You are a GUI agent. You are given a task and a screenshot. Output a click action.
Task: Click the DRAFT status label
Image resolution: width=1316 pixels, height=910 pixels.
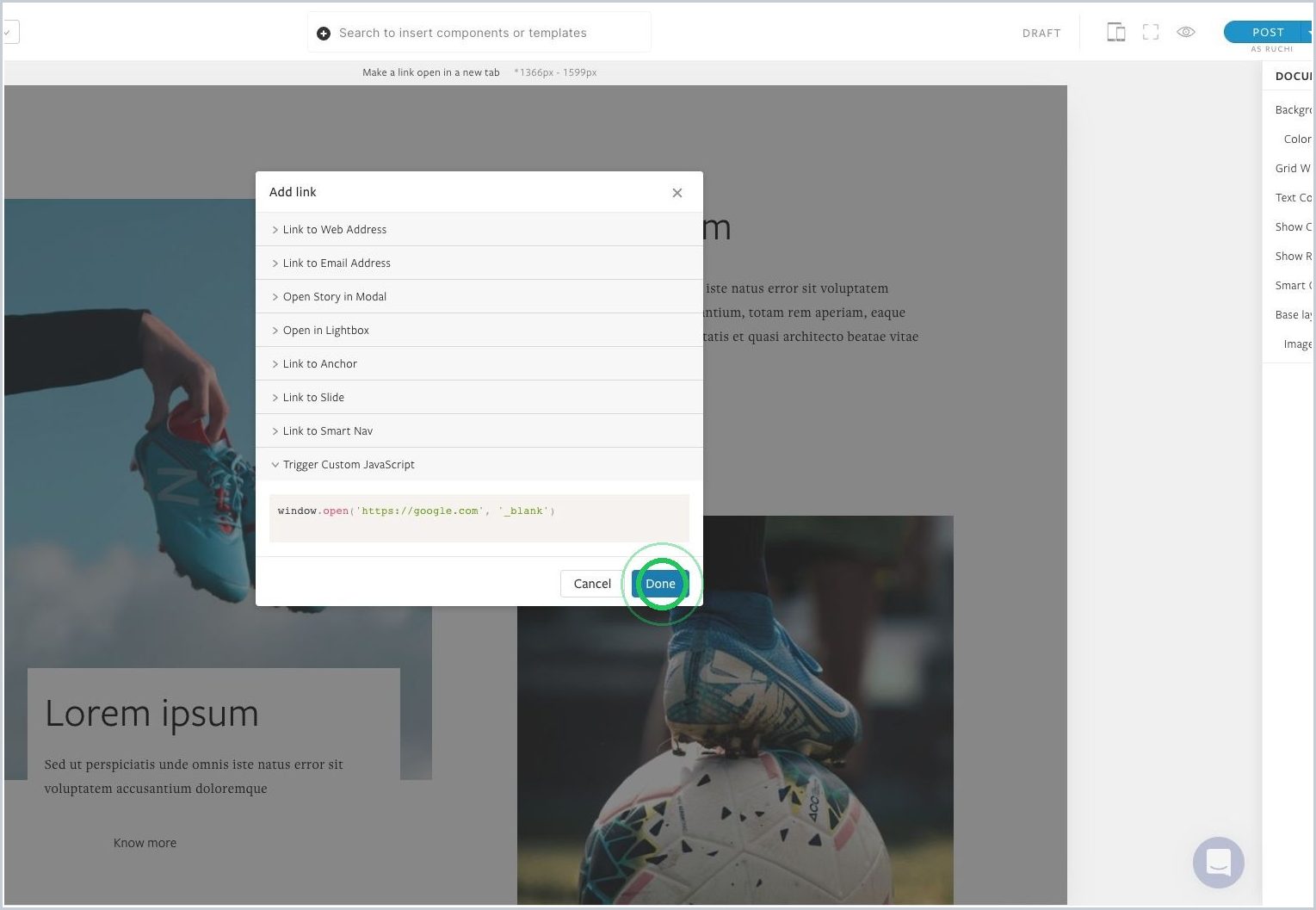[x=1041, y=33]
